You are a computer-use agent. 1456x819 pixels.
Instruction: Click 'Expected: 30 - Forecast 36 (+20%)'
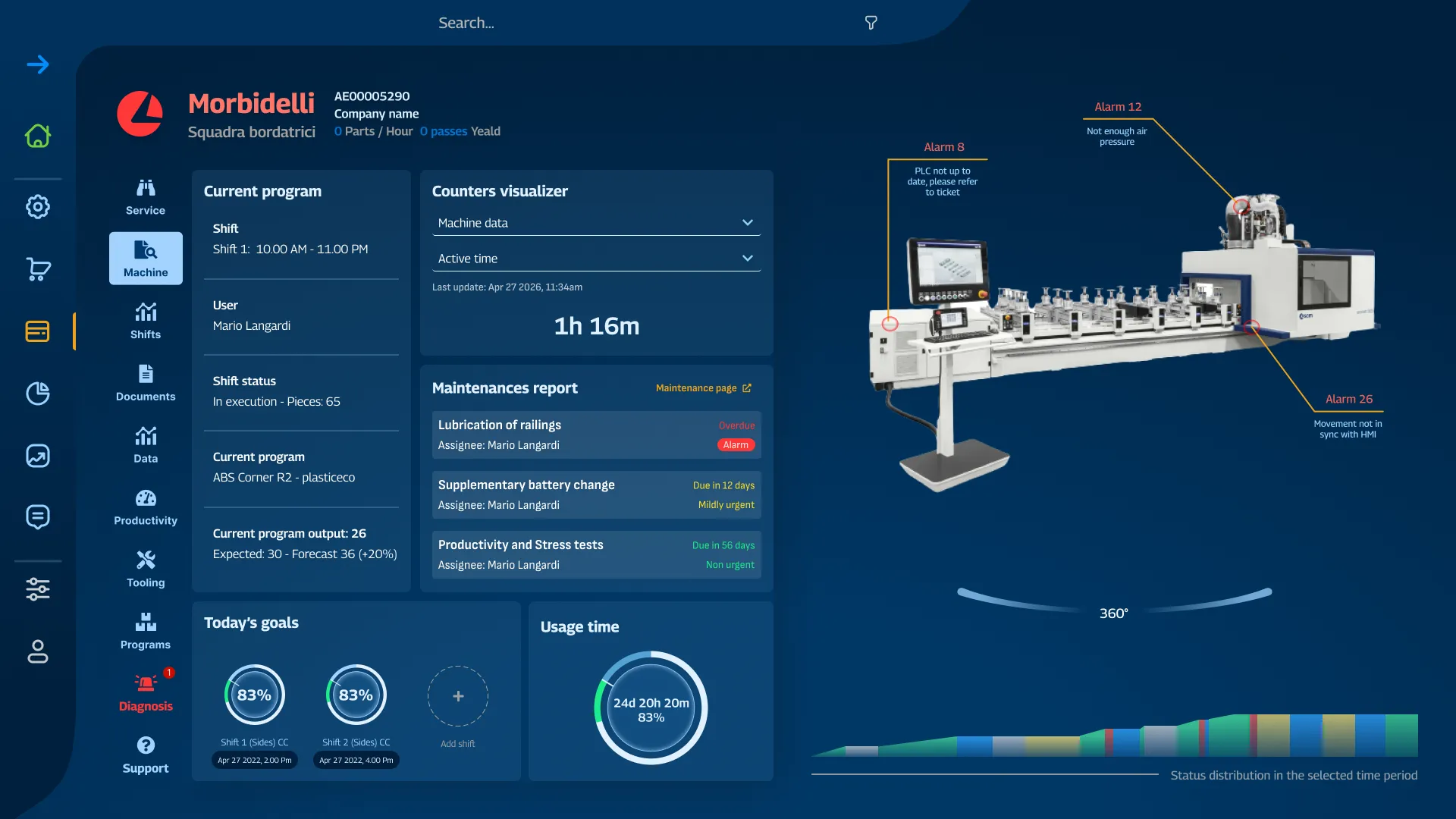[305, 554]
